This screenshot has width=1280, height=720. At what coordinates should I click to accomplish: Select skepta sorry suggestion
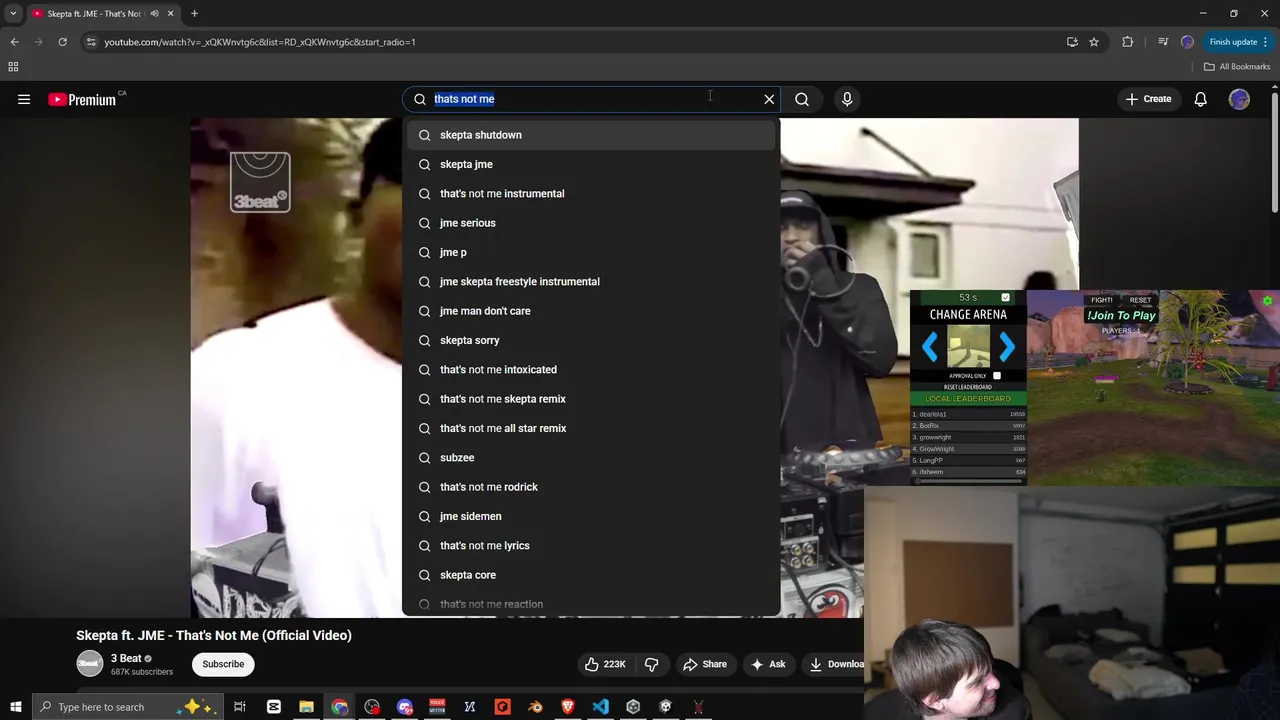pos(591,340)
